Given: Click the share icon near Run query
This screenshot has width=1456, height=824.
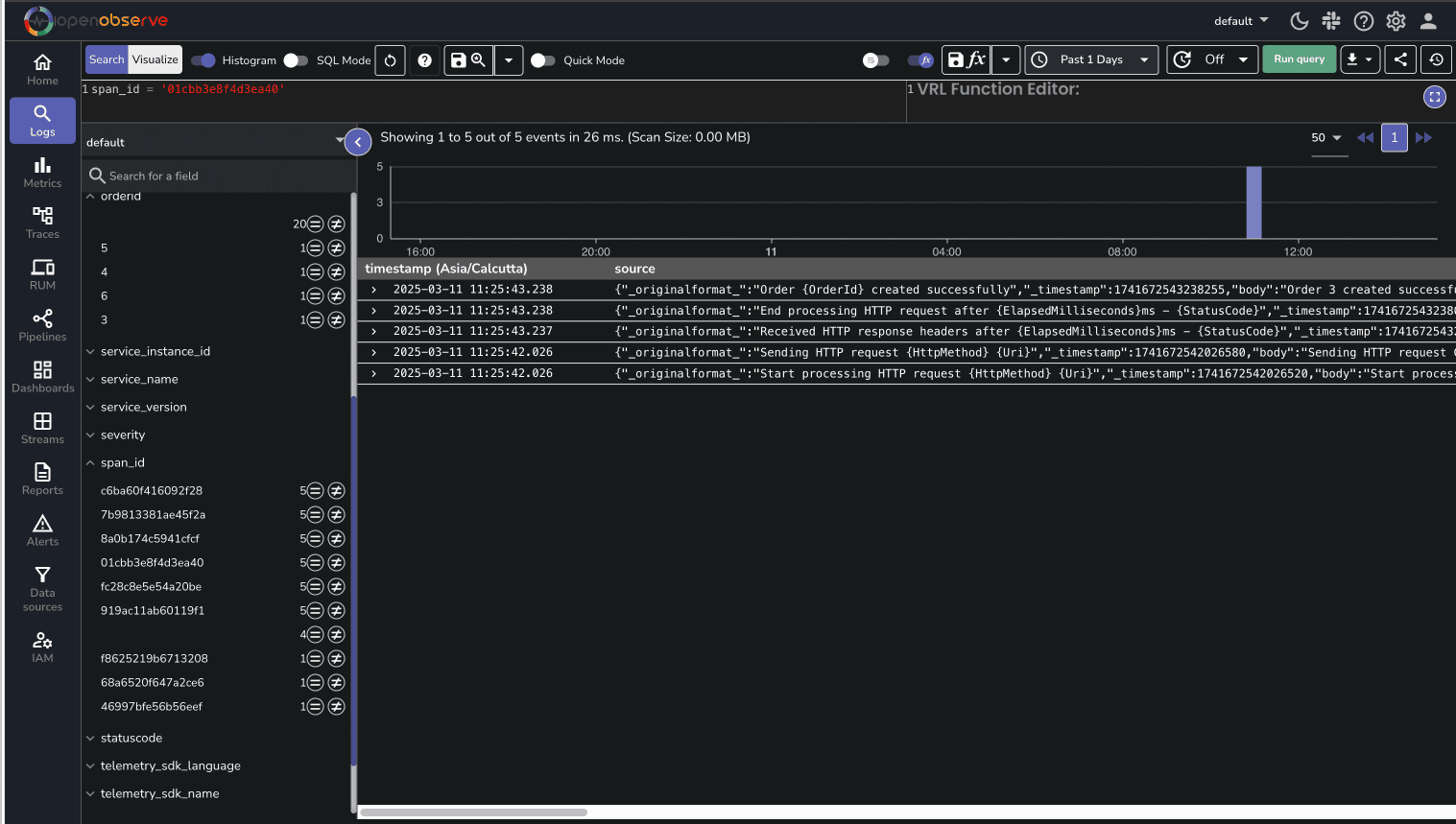Looking at the screenshot, I should click(x=1399, y=59).
